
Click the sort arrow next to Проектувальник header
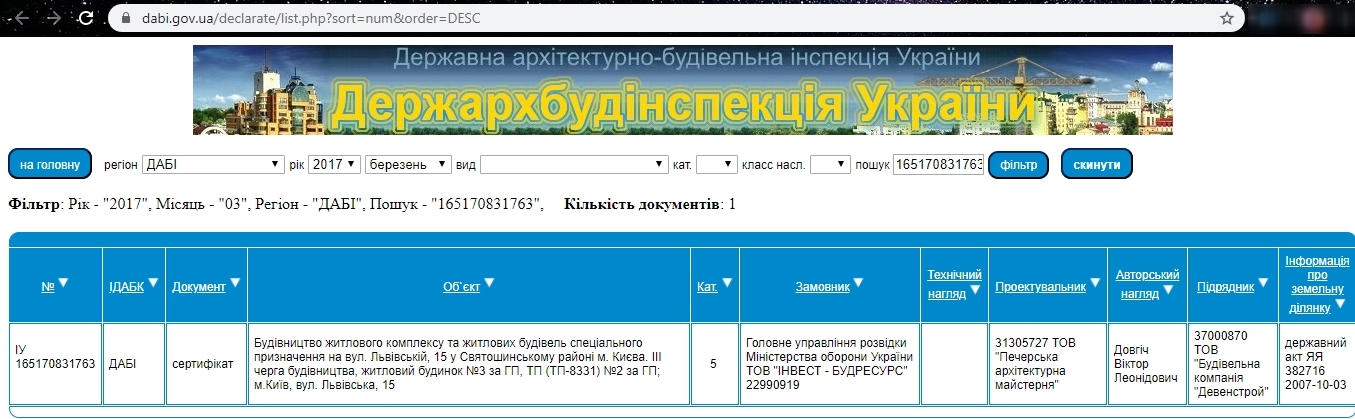tap(1095, 284)
